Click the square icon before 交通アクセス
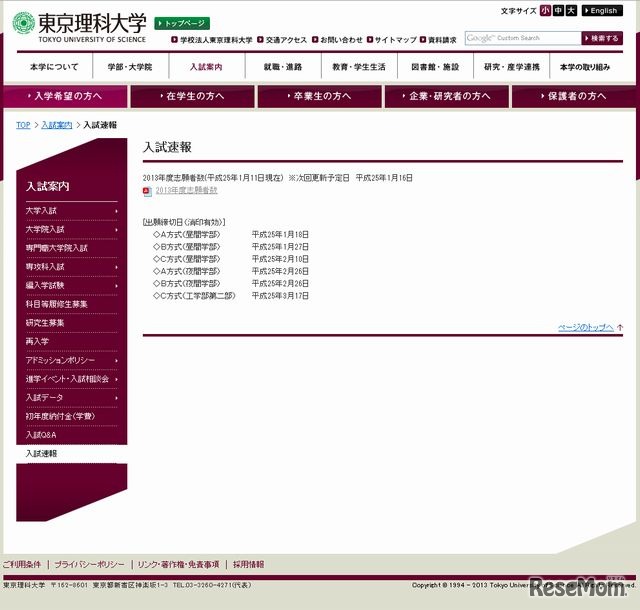640x610 pixels. click(260, 40)
